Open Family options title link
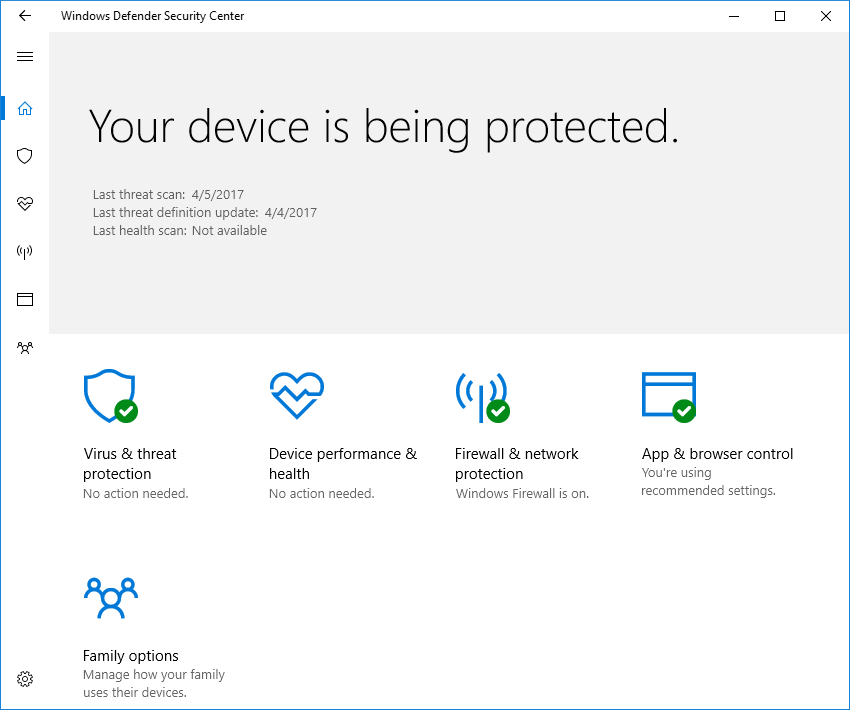 pyautogui.click(x=131, y=656)
